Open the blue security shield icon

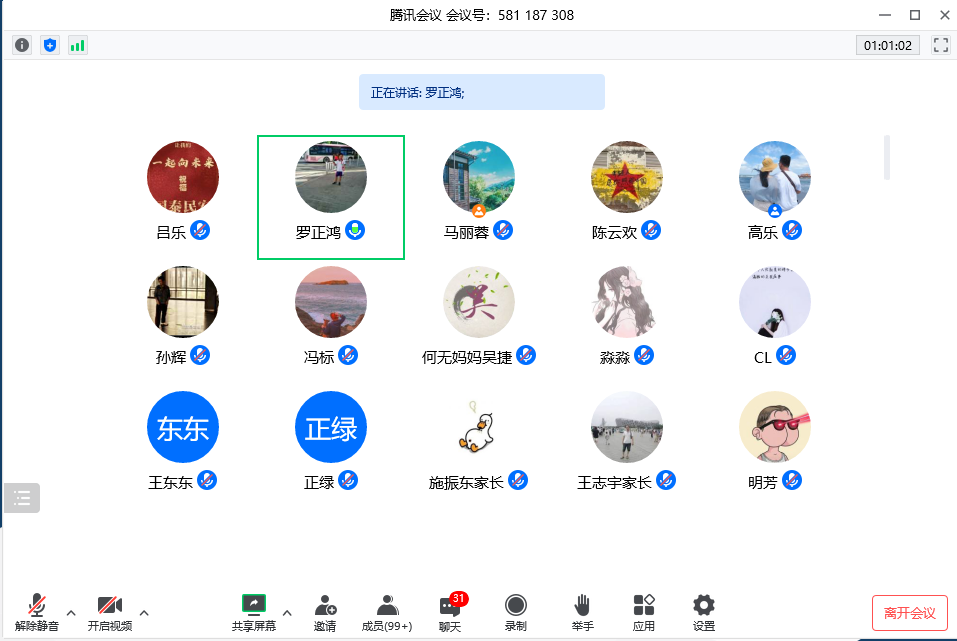50,45
